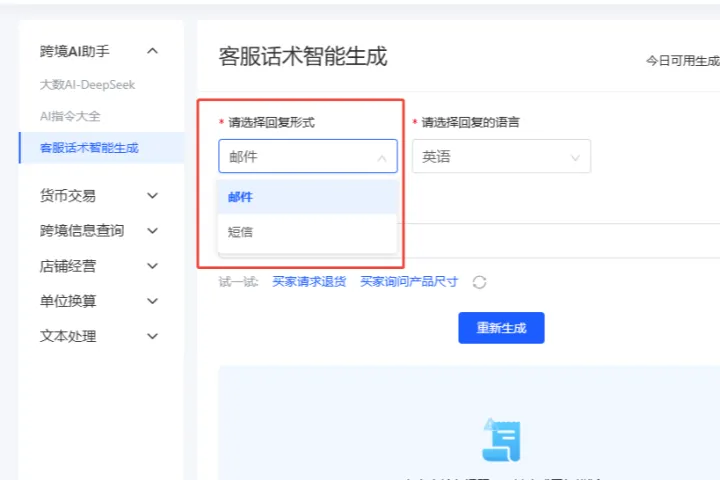Try the 买家询问产品尺寸 example link
This screenshot has height=480, width=720.
click(409, 282)
